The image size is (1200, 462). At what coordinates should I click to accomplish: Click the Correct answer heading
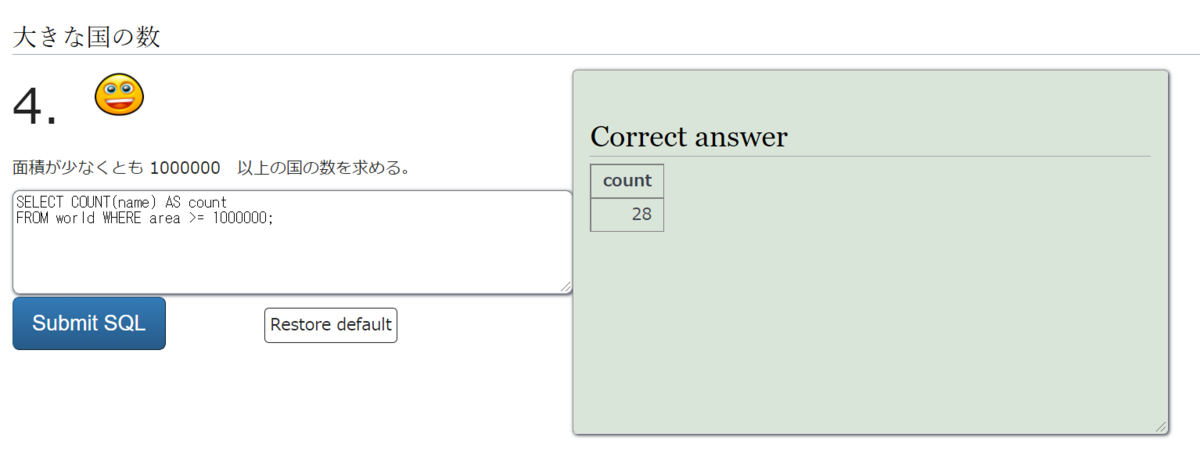click(688, 137)
